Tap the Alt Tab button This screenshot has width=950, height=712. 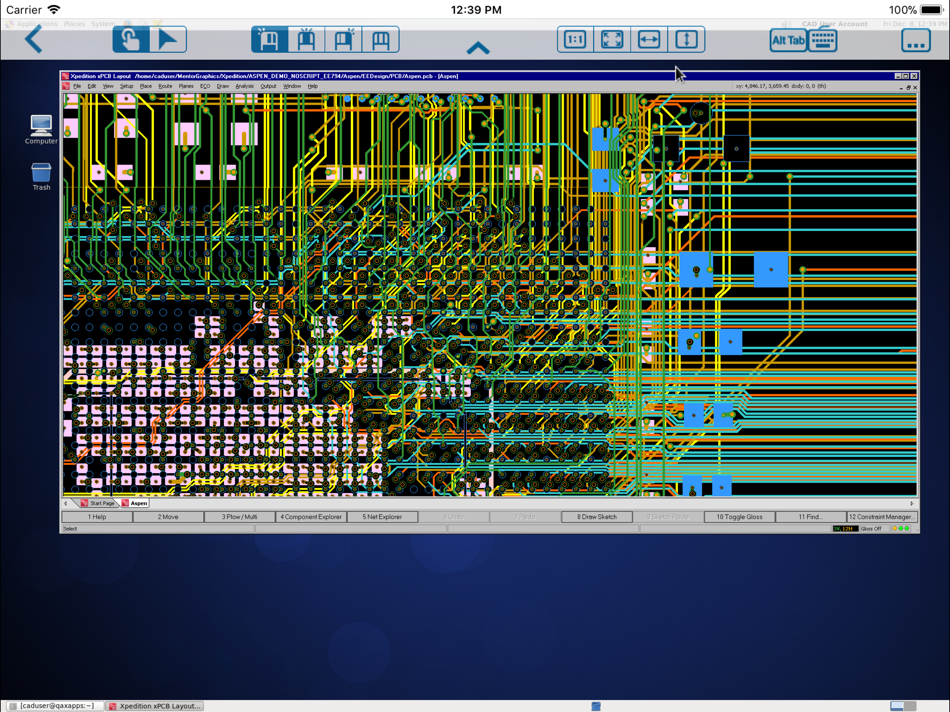788,41
